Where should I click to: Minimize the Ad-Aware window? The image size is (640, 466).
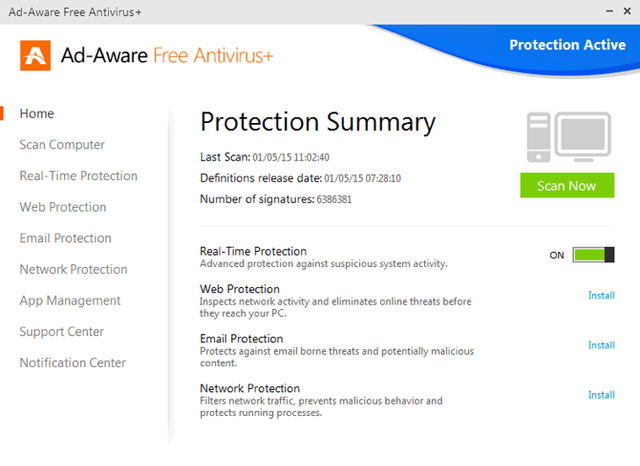click(x=609, y=11)
